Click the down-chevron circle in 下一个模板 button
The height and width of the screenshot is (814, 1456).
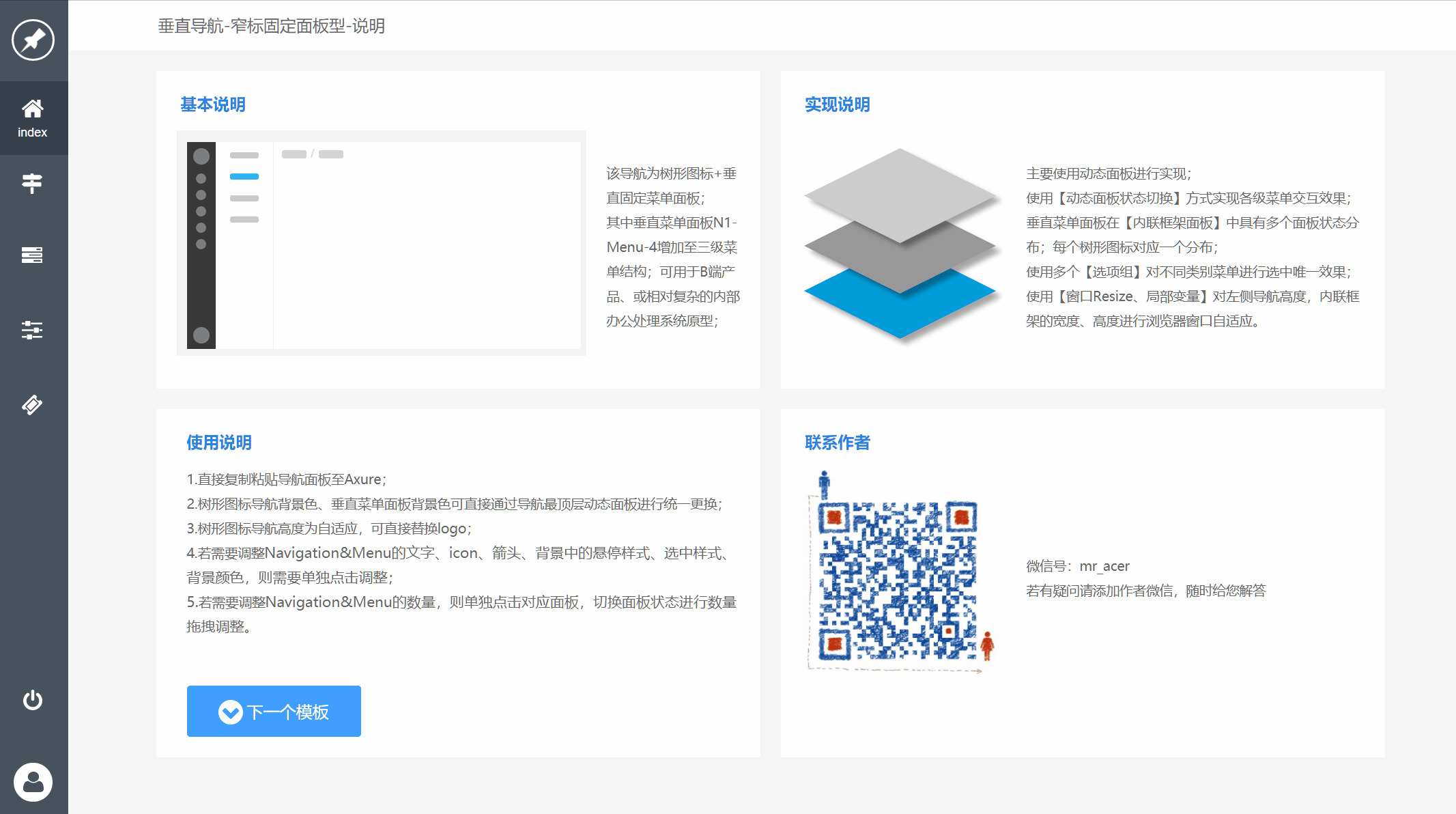point(231,712)
